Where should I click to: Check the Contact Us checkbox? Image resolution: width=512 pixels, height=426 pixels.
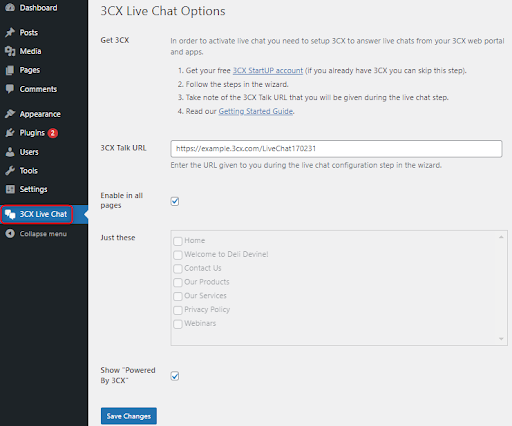click(178, 268)
